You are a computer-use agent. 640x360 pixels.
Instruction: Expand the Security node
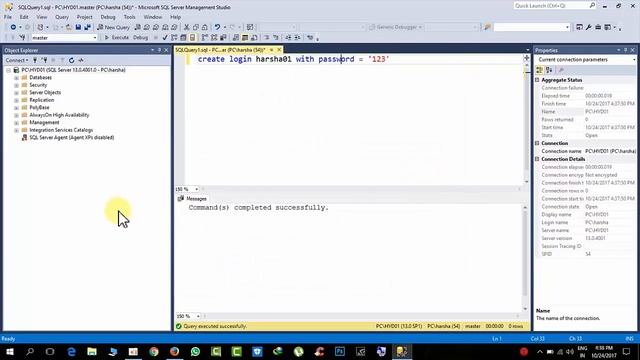16,85
